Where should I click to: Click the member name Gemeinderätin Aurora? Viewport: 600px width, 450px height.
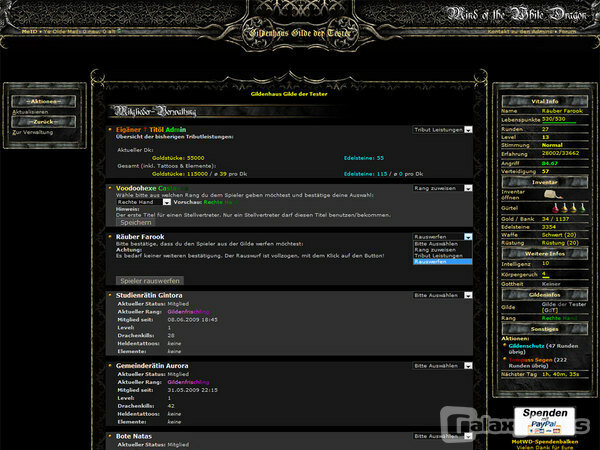[152, 366]
